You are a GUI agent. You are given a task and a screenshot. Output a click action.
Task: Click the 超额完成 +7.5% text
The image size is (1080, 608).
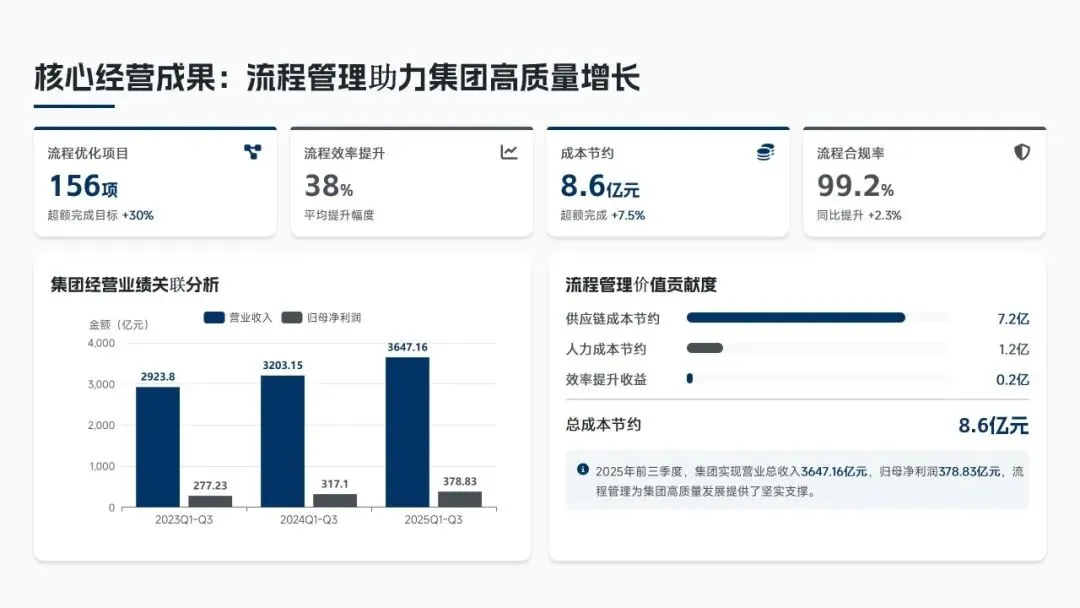click(603, 216)
